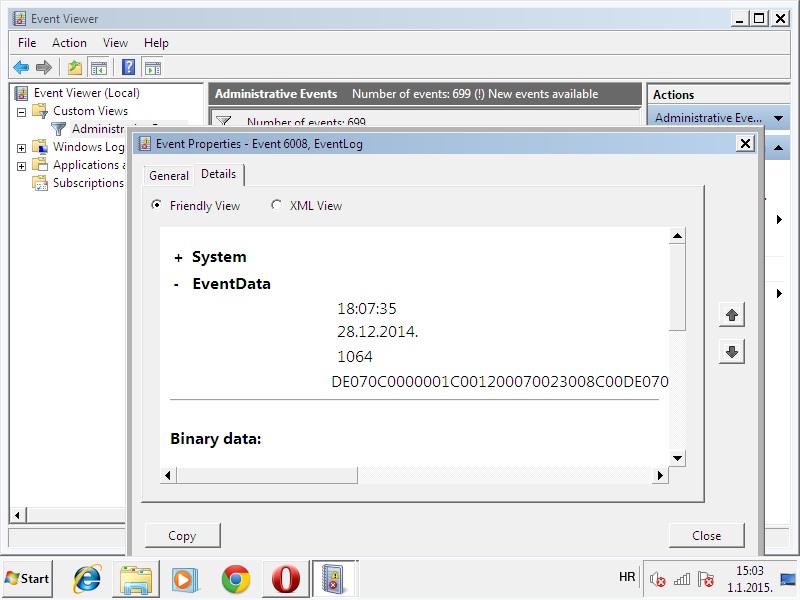Click the tree pane scroll-left arrow
This screenshot has height=600, width=800.
[17, 515]
